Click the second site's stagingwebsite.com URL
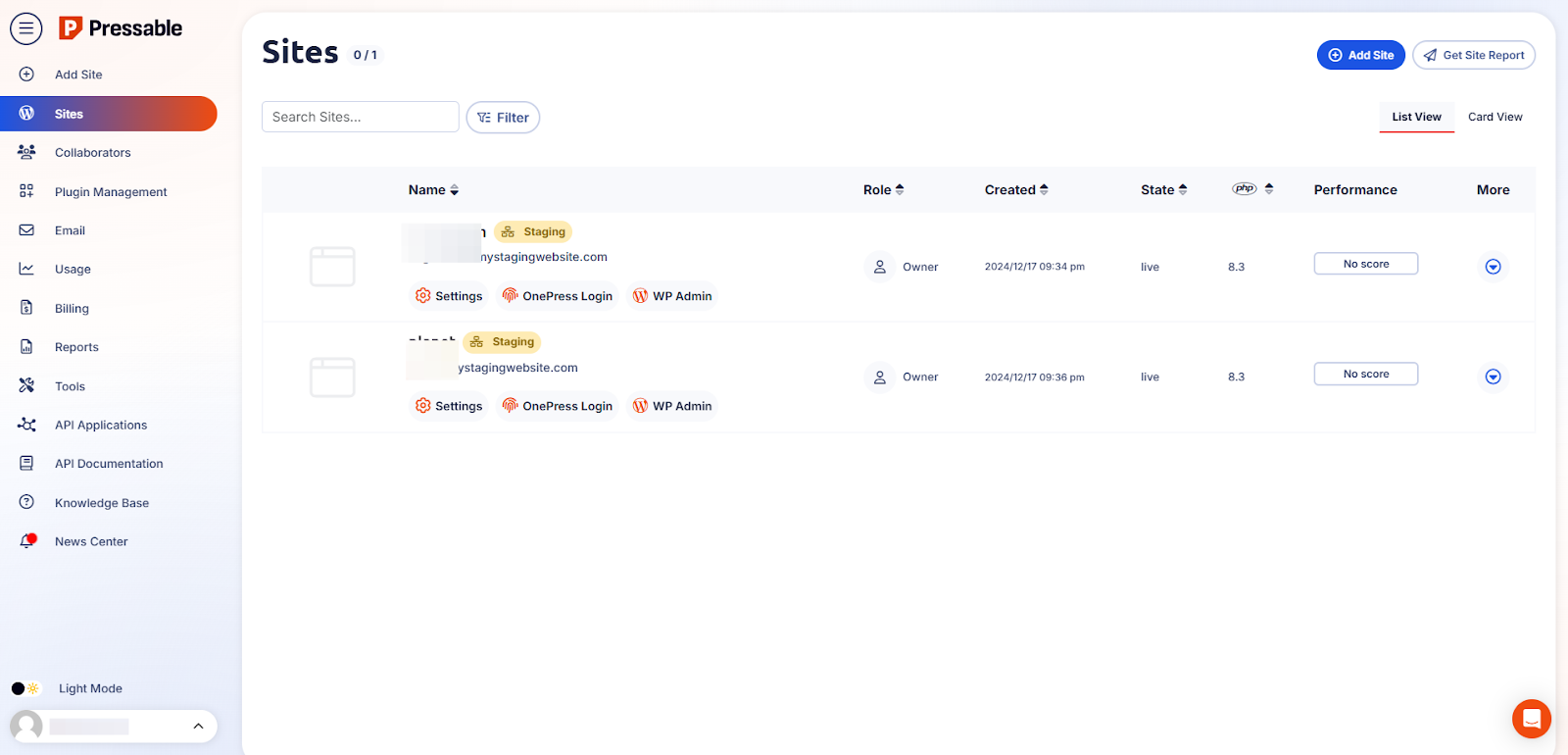This screenshot has width=1568, height=755. [x=517, y=368]
